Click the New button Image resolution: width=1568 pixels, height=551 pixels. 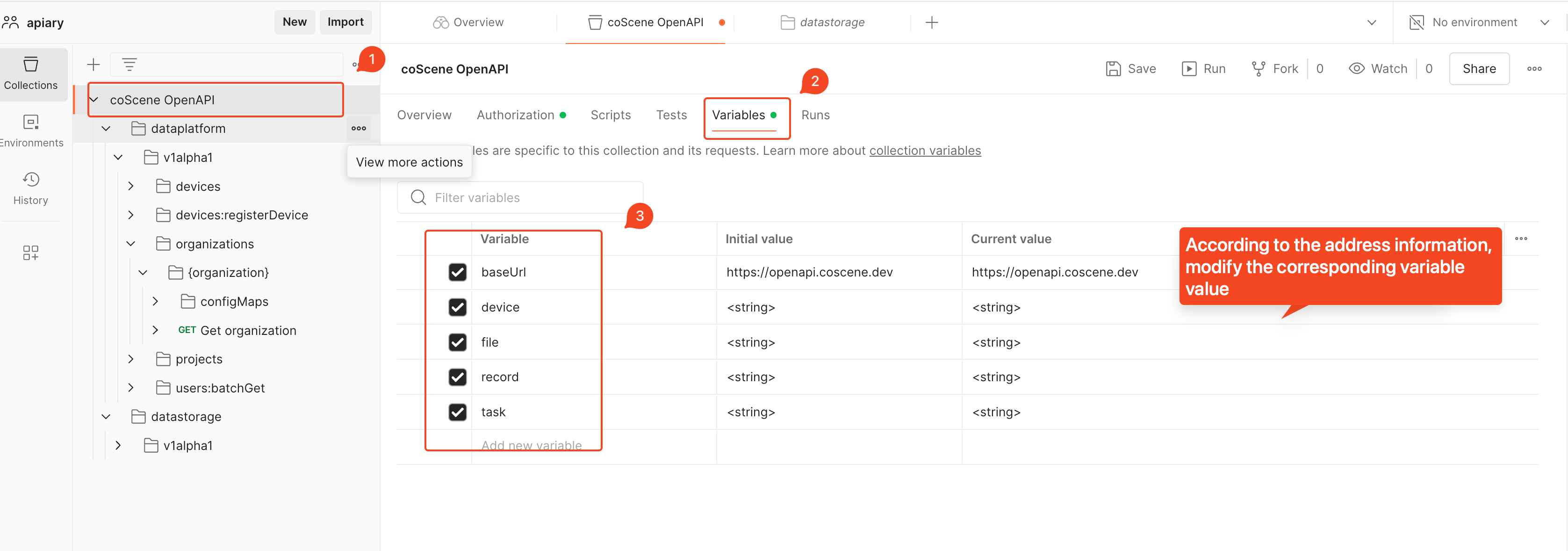tap(295, 22)
